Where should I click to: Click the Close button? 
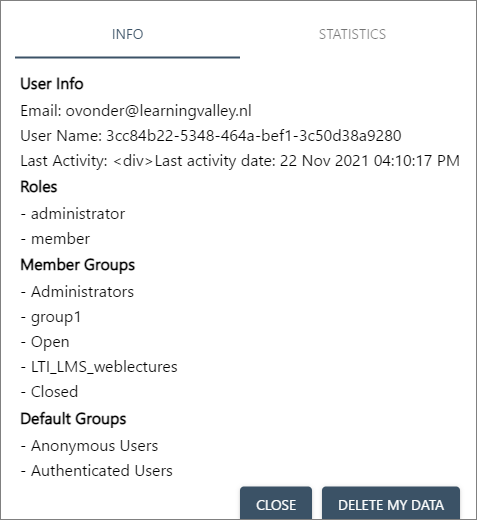coord(276,505)
